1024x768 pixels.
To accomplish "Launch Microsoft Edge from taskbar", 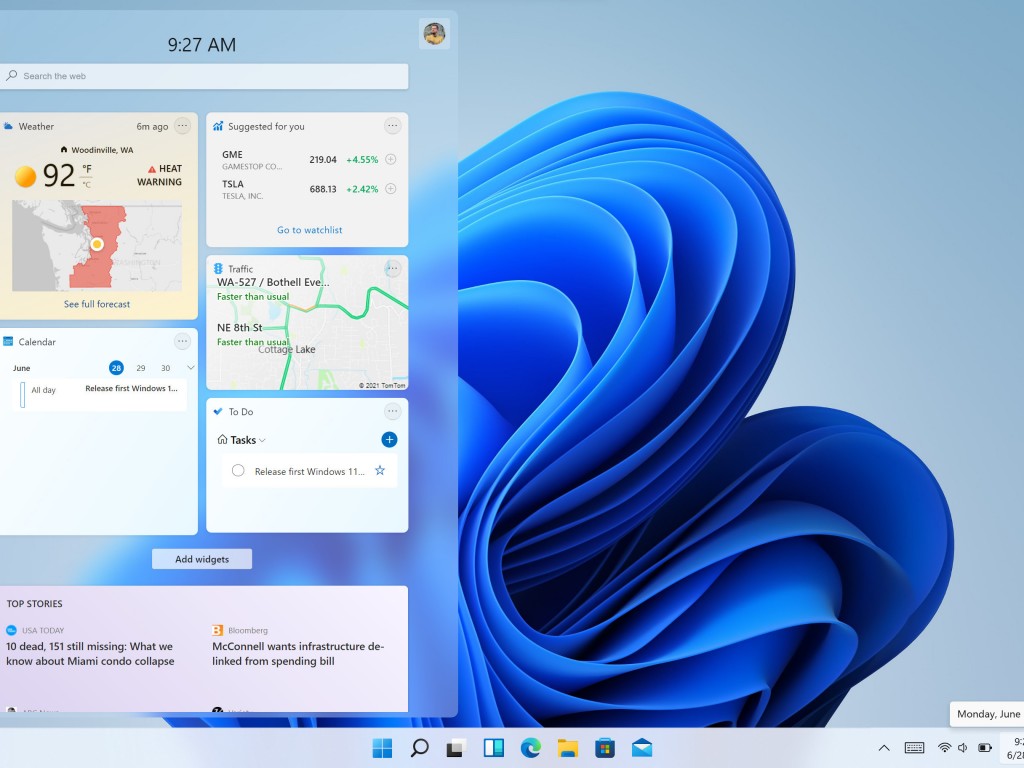I will [x=531, y=748].
